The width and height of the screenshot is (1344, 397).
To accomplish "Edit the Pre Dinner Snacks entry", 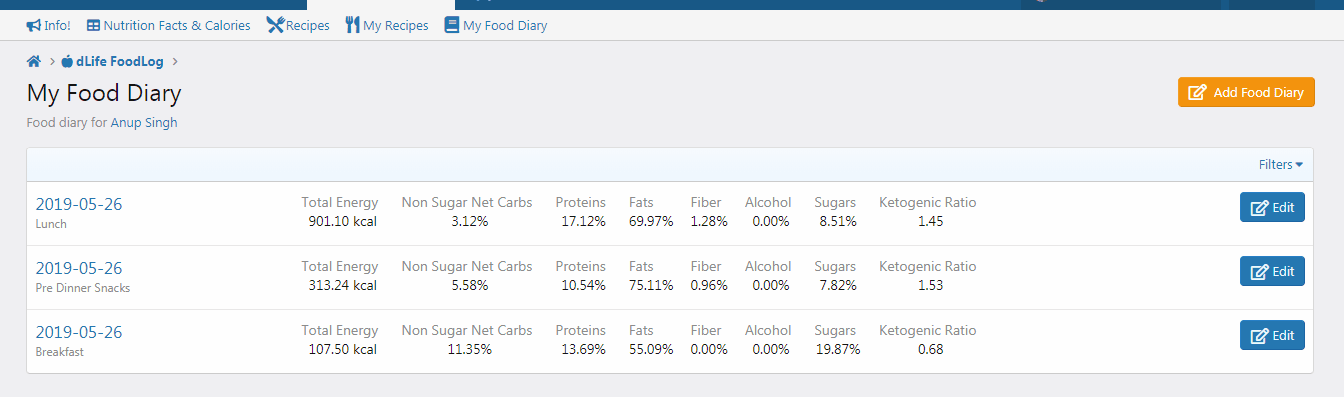I will pos(1272,271).
